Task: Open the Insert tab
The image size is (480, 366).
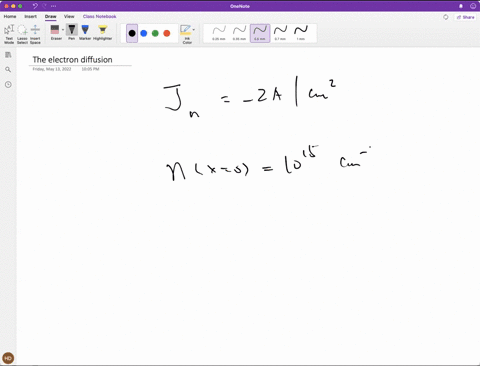Action: coord(31,16)
